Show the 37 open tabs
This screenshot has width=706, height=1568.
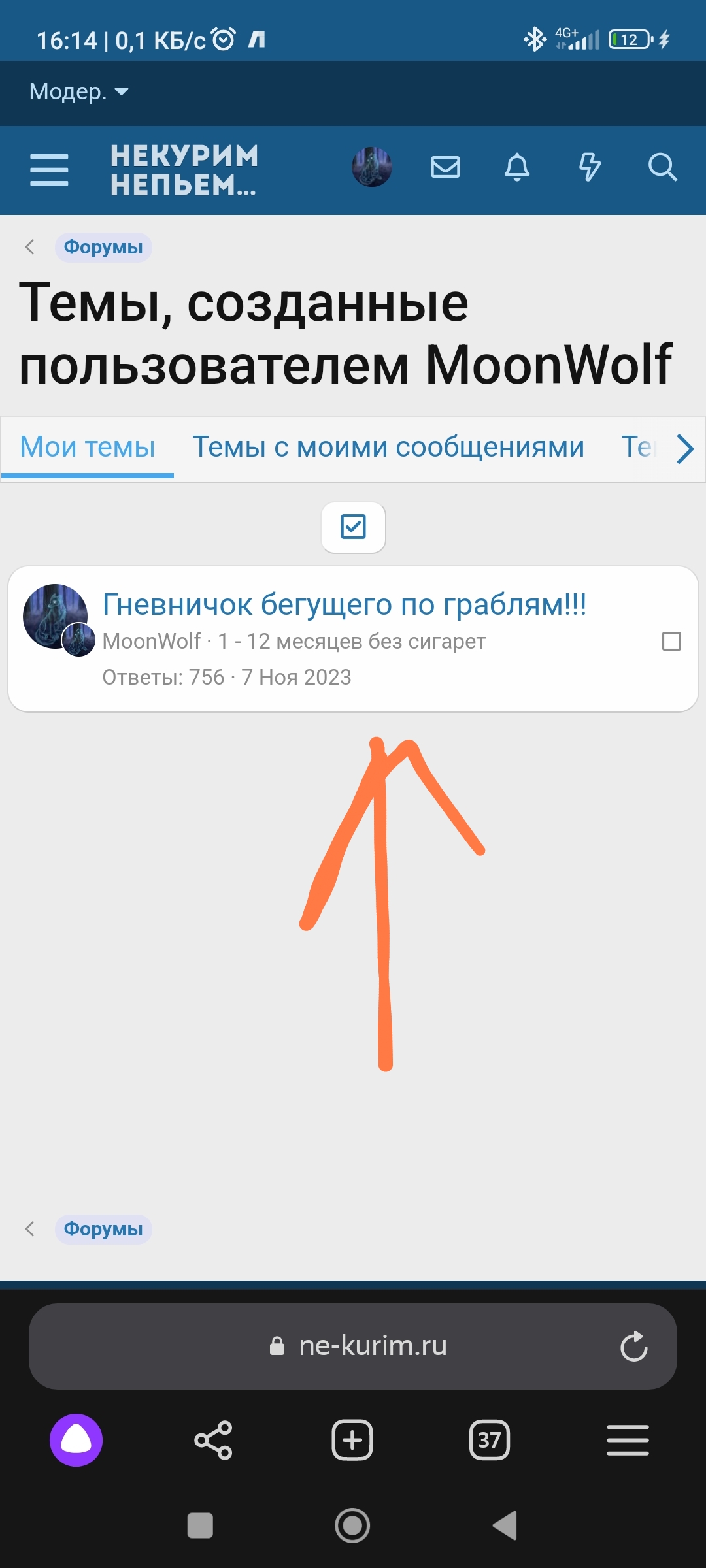(490, 1440)
